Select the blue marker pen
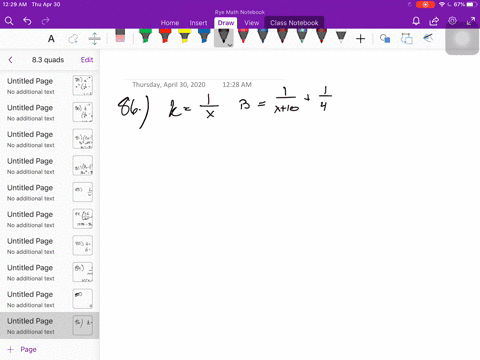The height and width of the screenshot is (360, 480). coord(204,36)
